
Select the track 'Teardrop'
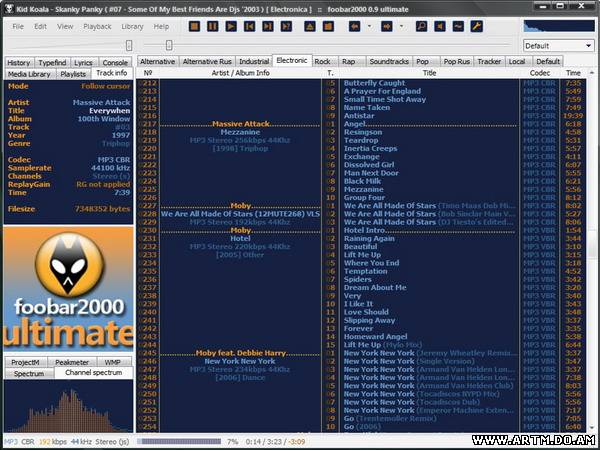point(361,140)
